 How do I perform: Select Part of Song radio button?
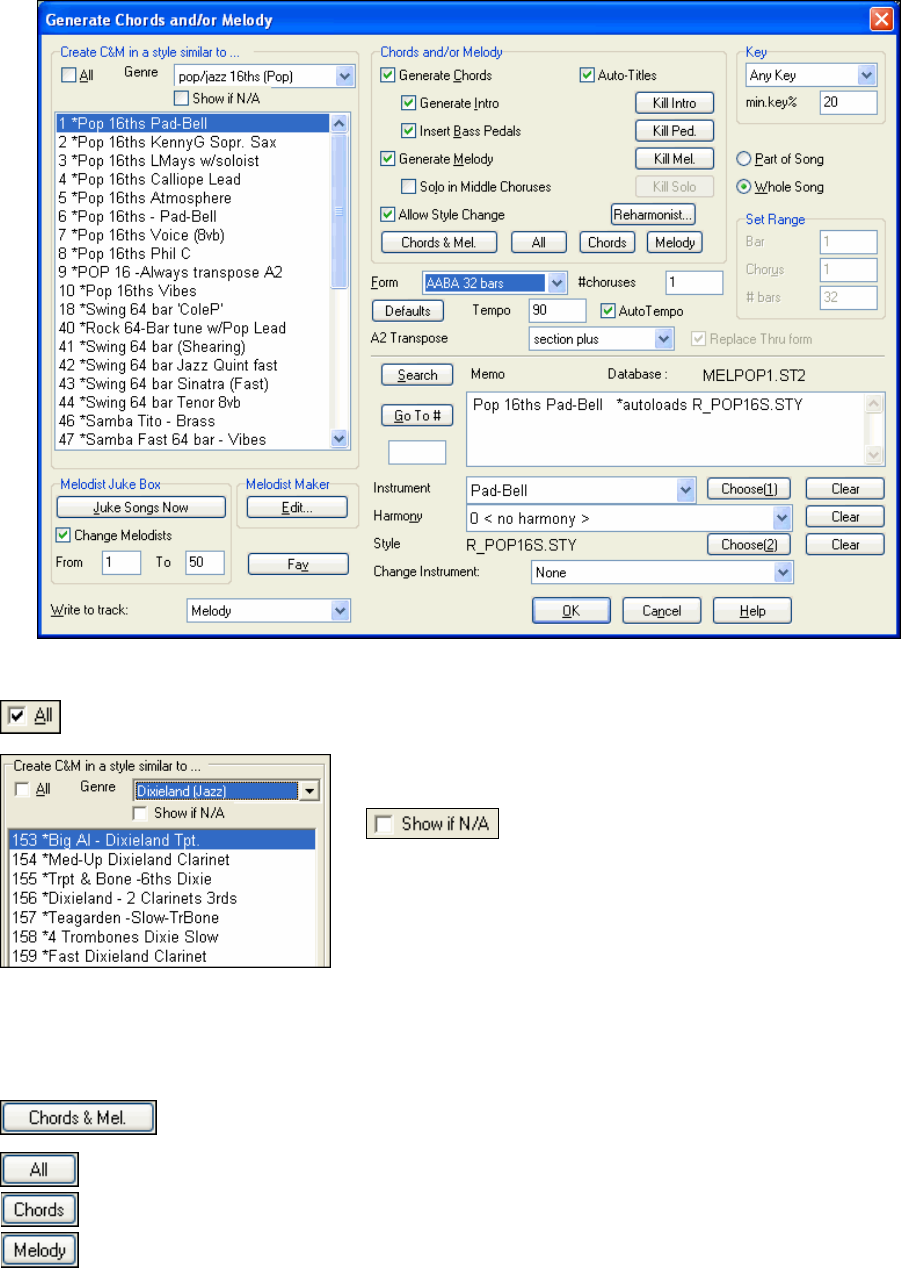pos(743,159)
